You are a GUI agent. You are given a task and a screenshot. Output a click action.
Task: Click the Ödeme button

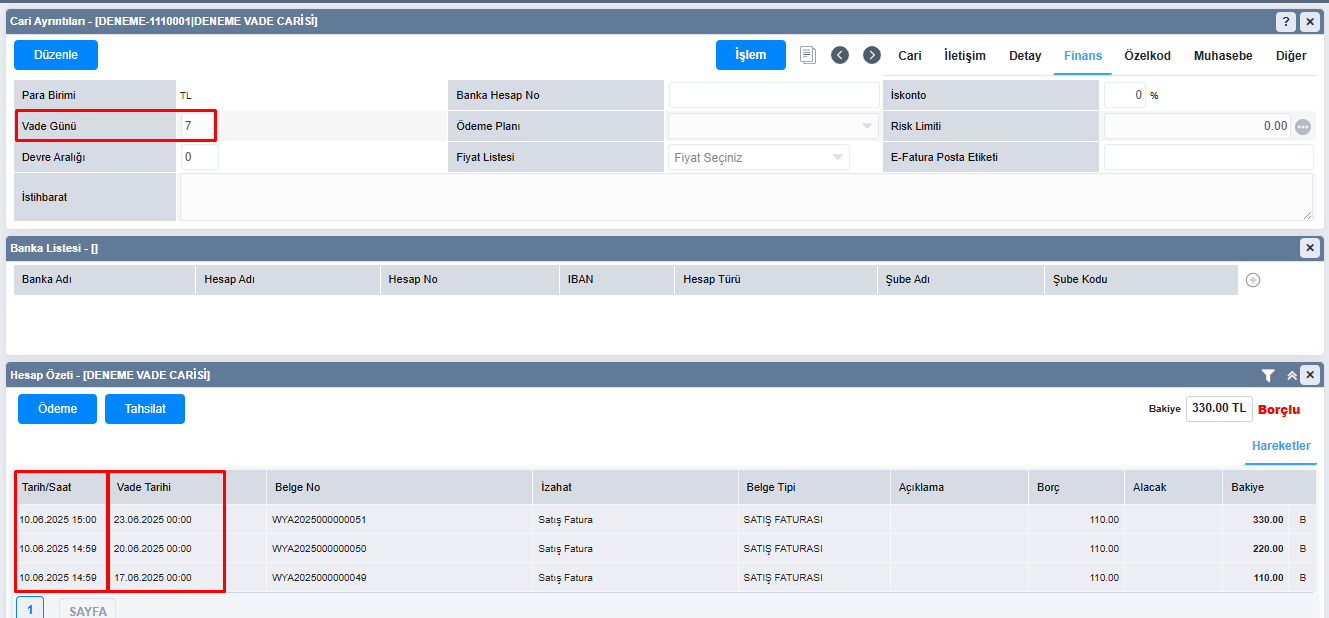coord(57,409)
